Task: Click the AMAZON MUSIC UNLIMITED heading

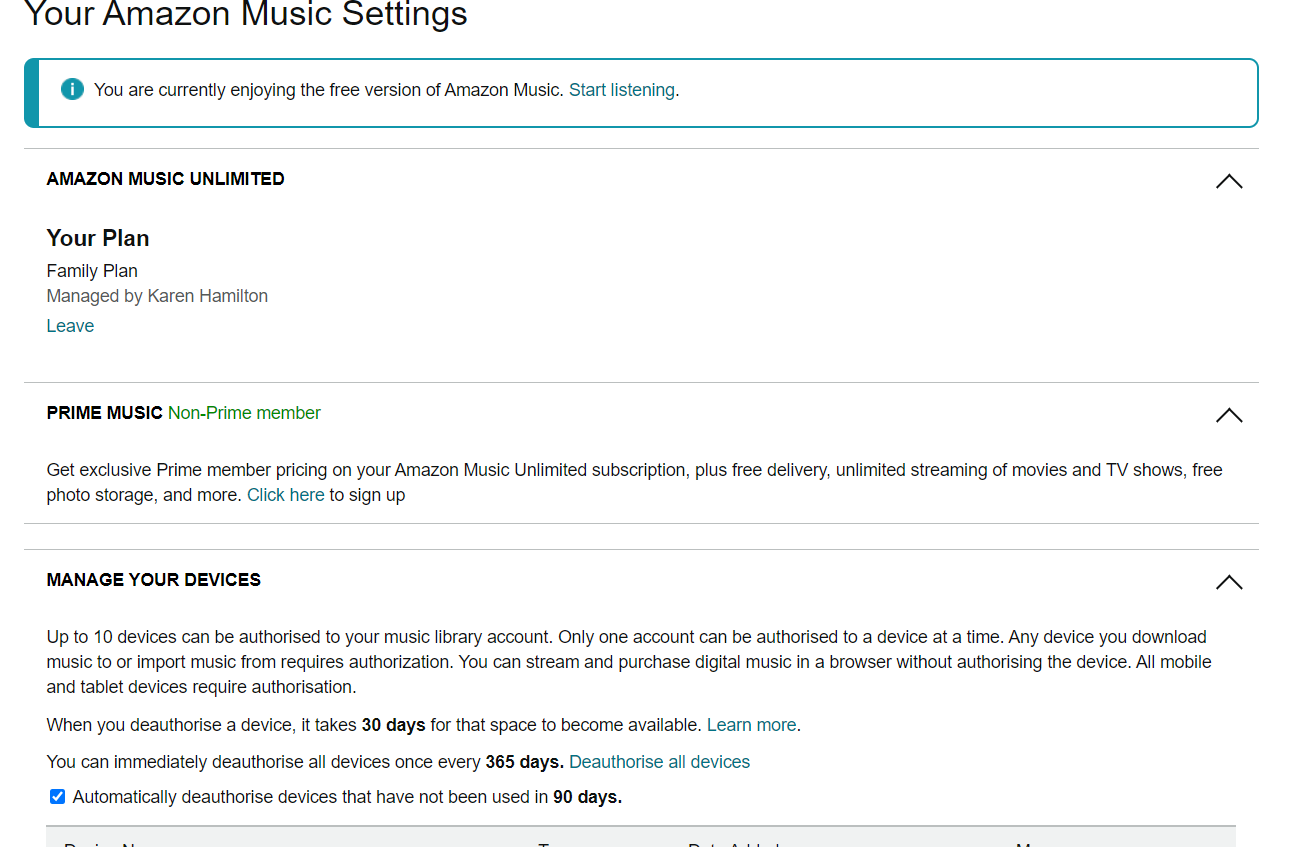Action: click(165, 179)
